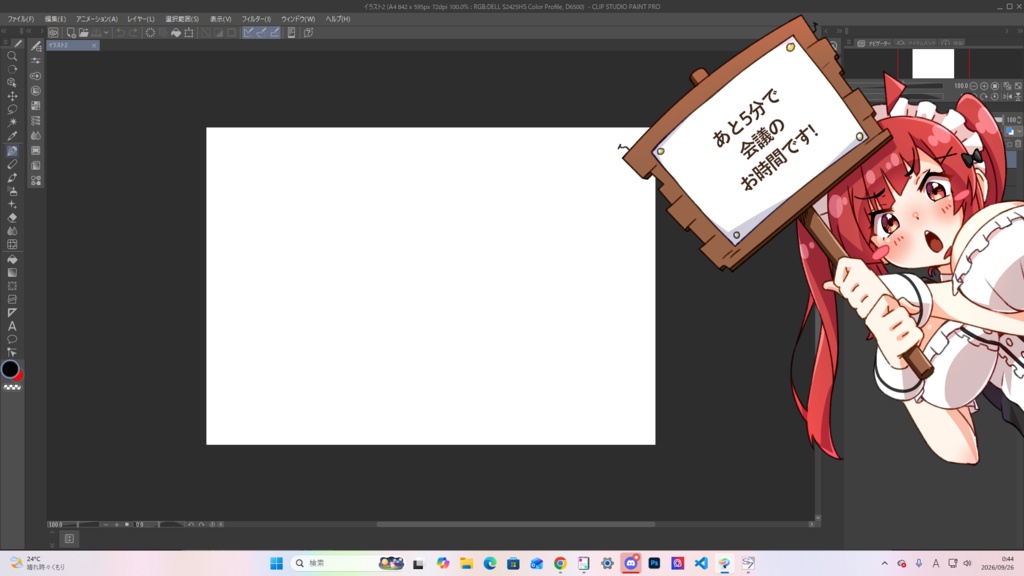Open Clip Studio Assets from command bar

click(x=291, y=32)
